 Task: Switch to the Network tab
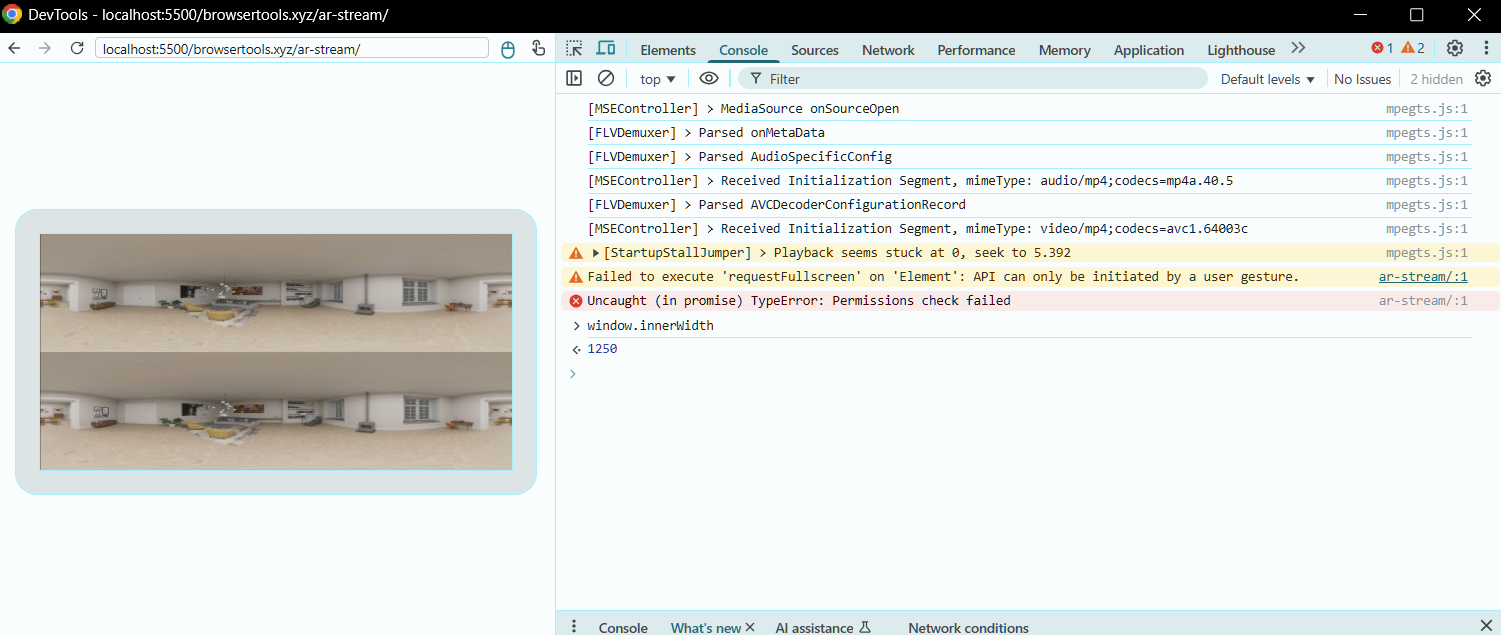[x=888, y=50]
